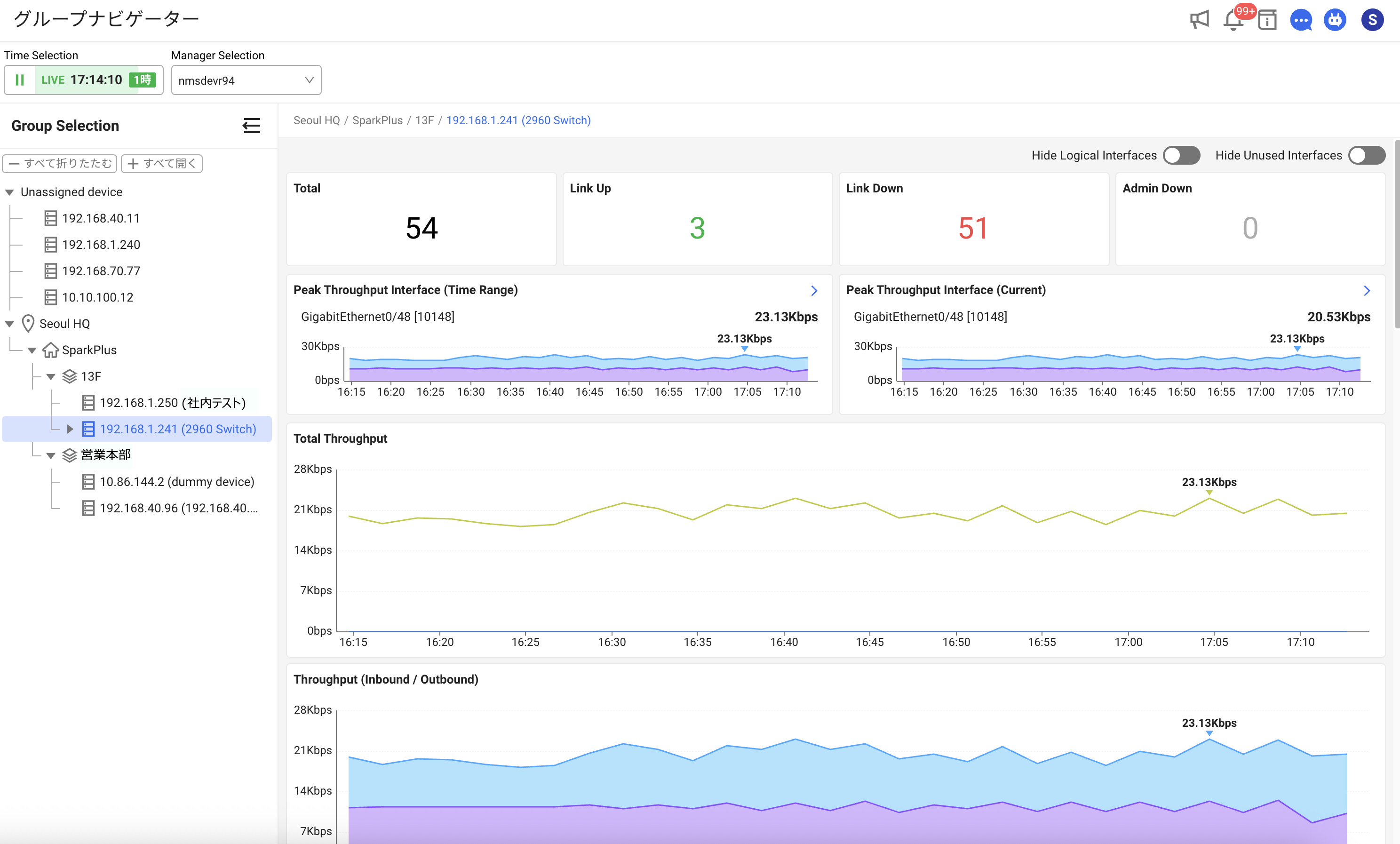The width and height of the screenshot is (1400, 844).
Task: Toggle Hide Logical Interfaces switch
Action: [1181, 155]
